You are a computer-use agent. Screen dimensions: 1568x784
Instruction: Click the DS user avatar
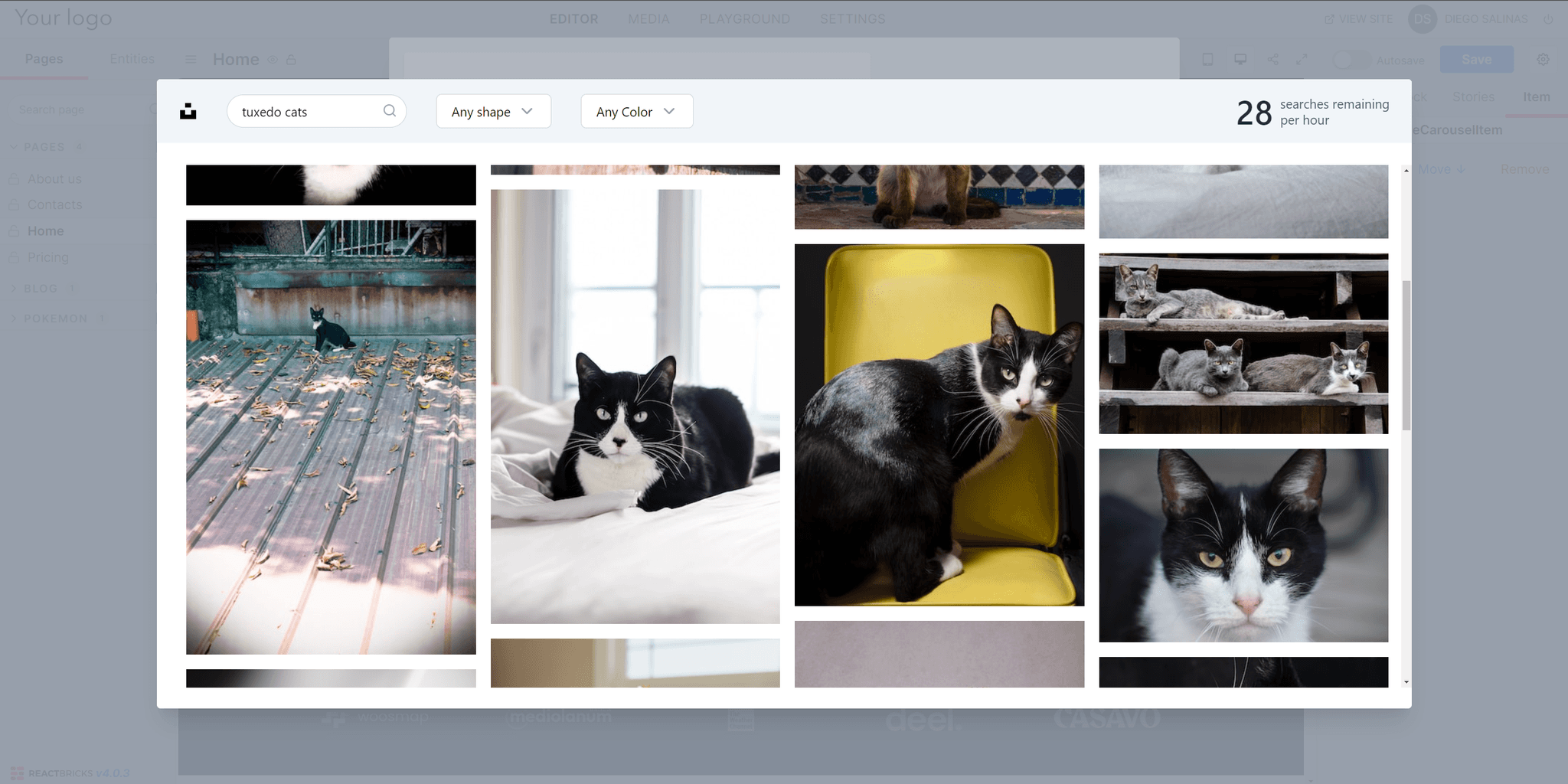coord(1423,19)
